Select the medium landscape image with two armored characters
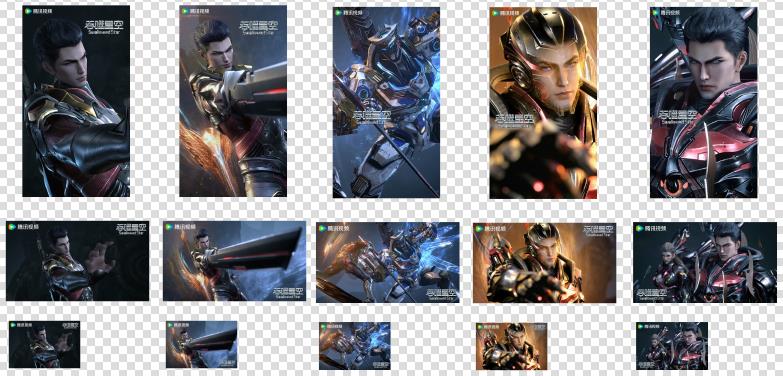This screenshot has height=376, width=783. (705, 263)
